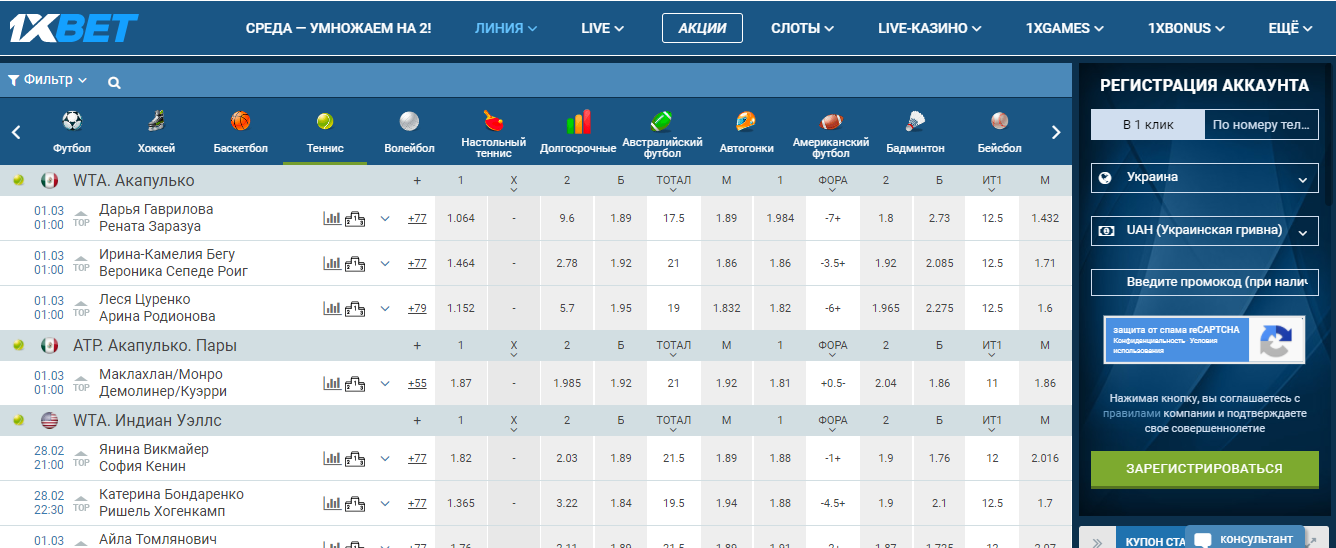The height and width of the screenshot is (548, 1336).
Task: Open the 1XGAMES menu
Action: (1065, 28)
